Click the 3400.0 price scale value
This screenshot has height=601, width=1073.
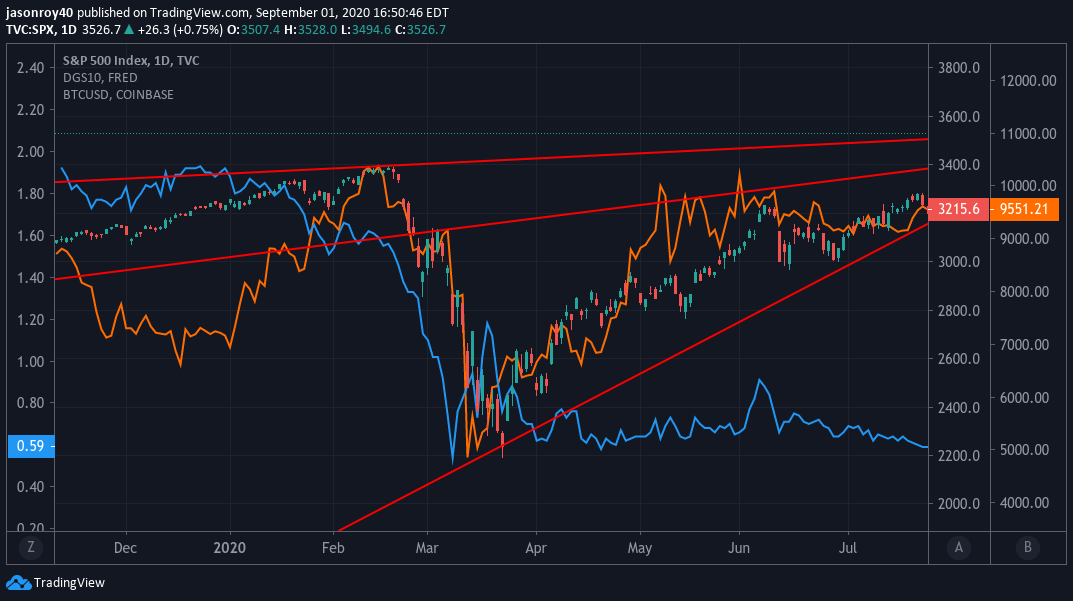tap(959, 165)
